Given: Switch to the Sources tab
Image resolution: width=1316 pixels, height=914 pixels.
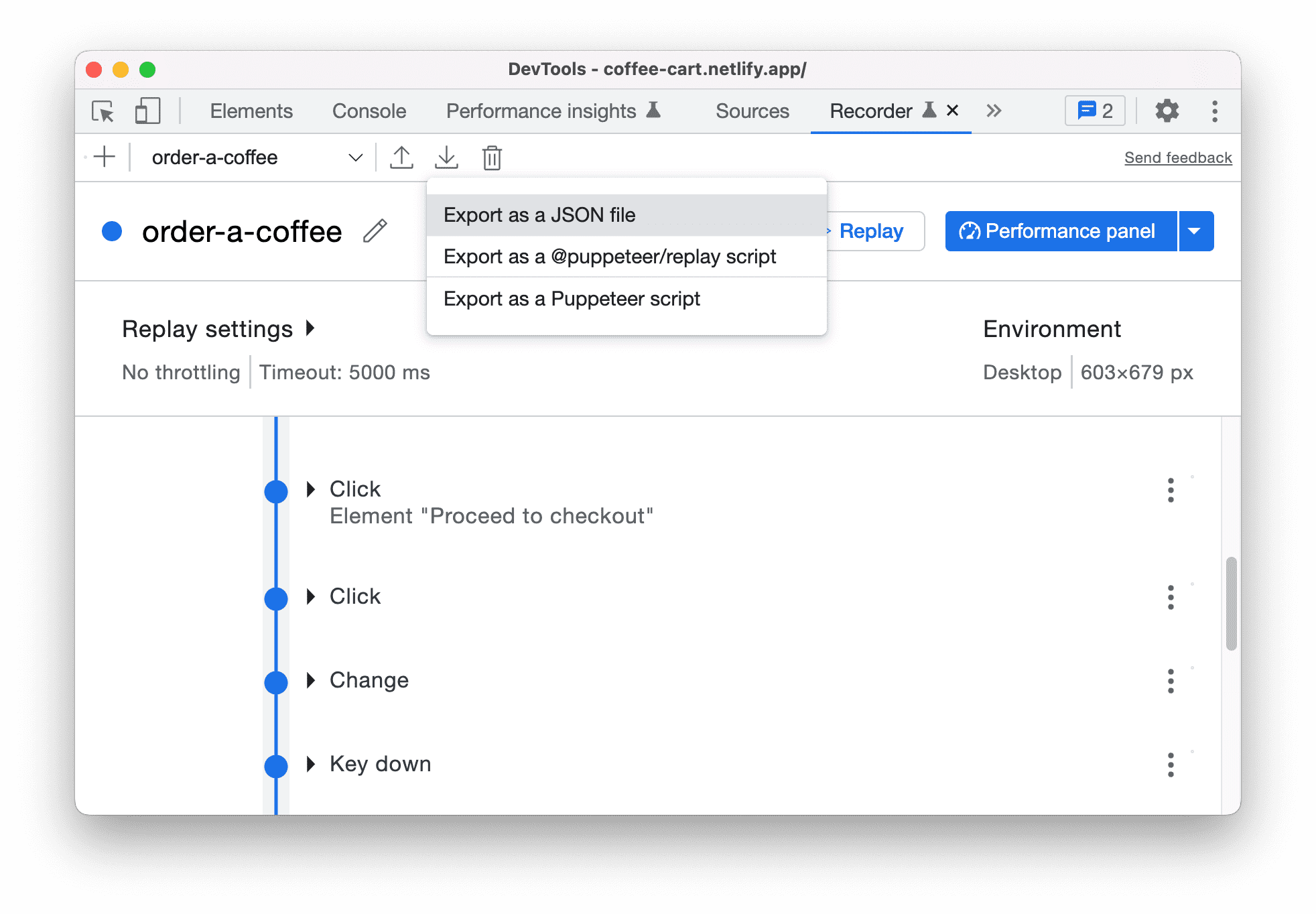Looking at the screenshot, I should tap(751, 110).
